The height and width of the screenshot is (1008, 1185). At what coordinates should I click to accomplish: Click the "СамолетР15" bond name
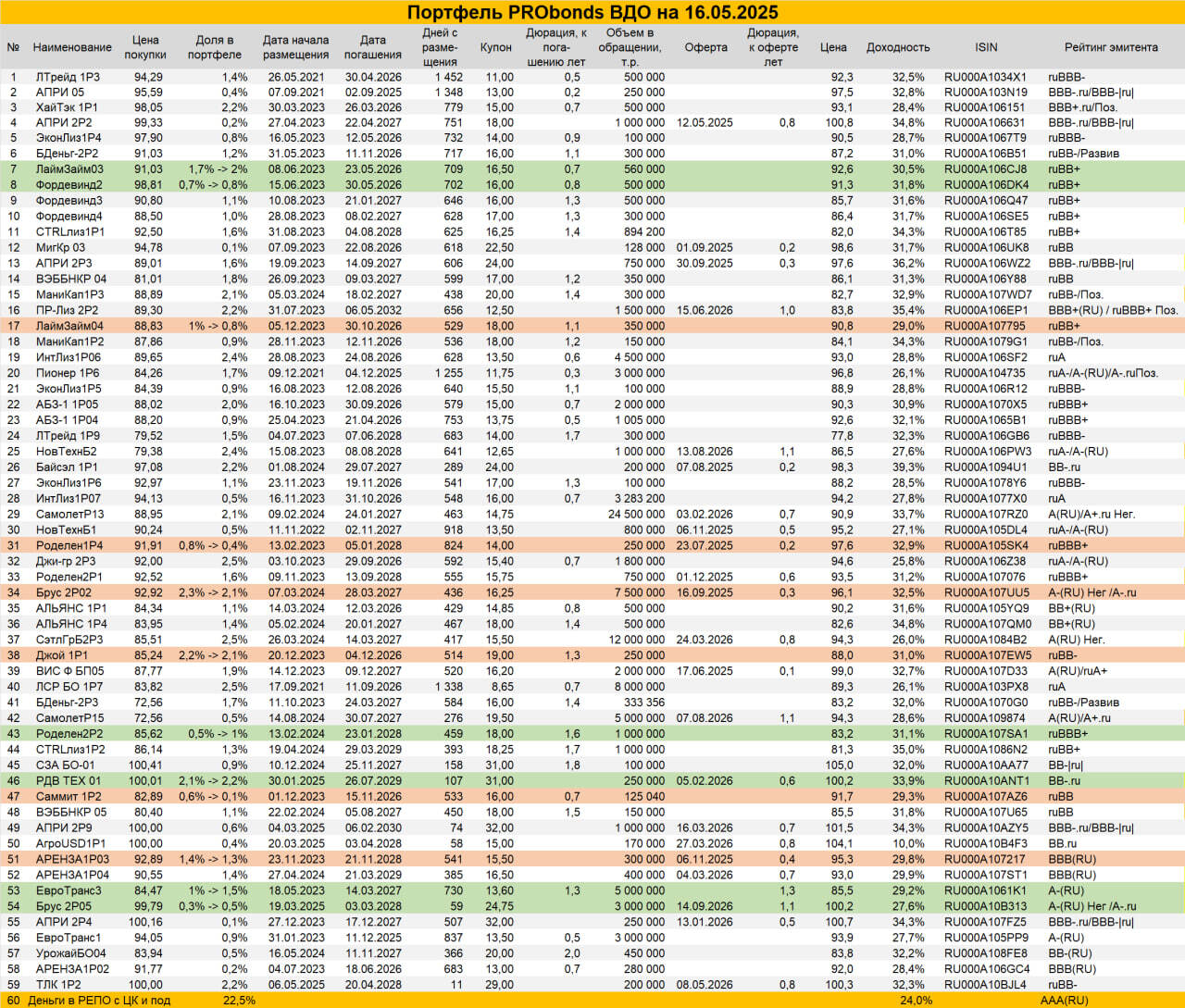pyautogui.click(x=69, y=718)
